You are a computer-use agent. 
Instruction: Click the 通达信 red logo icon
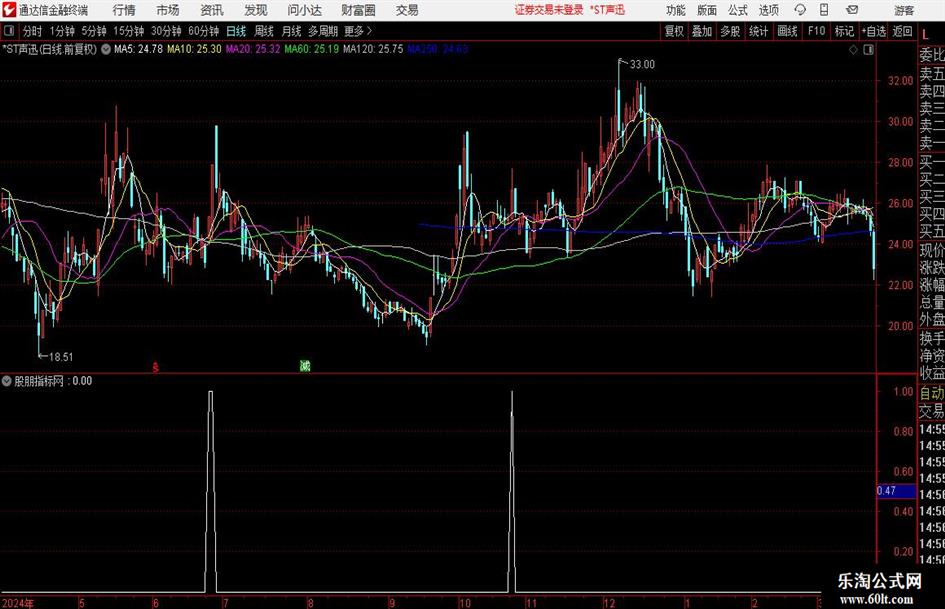click(x=9, y=10)
